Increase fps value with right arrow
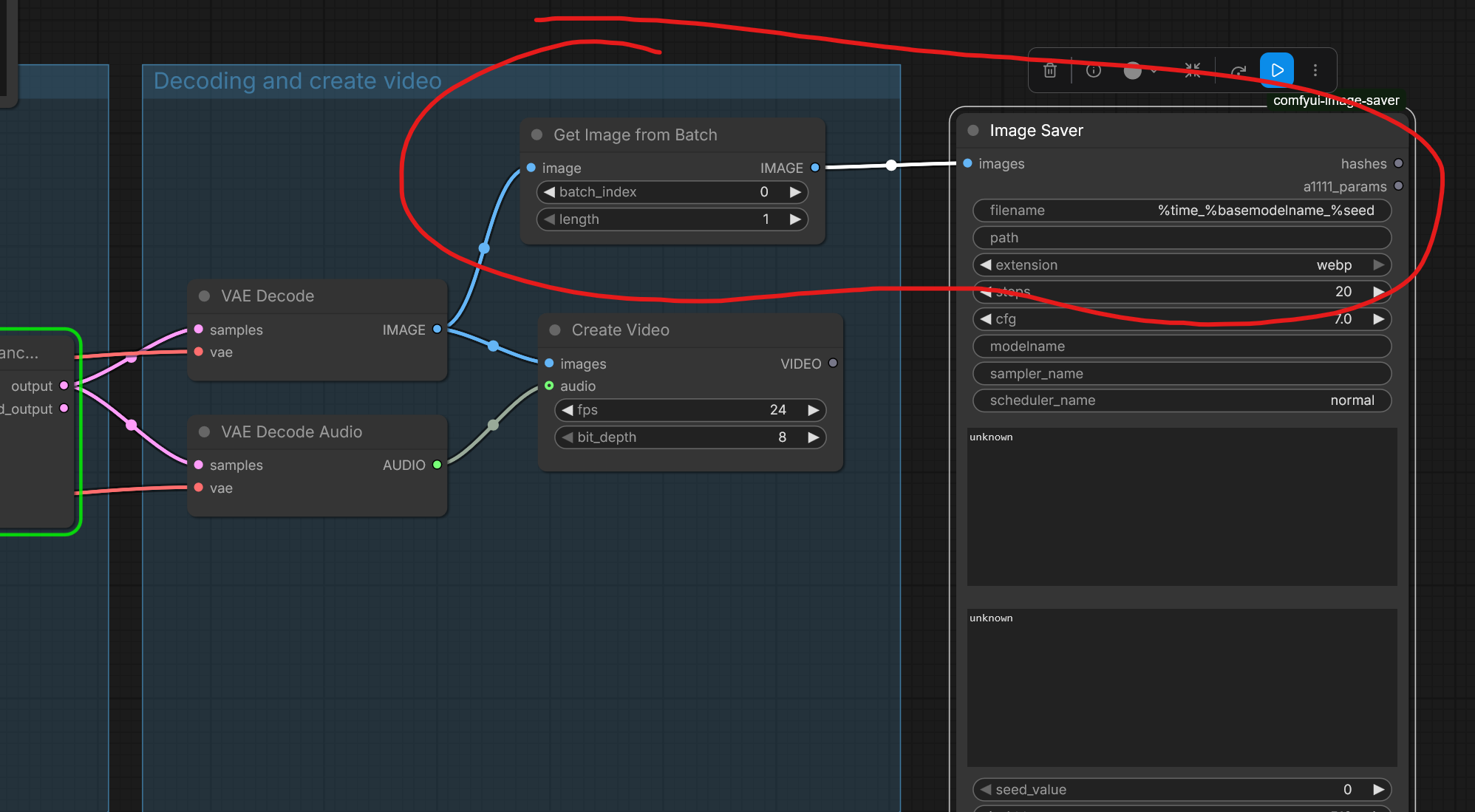 (x=814, y=410)
